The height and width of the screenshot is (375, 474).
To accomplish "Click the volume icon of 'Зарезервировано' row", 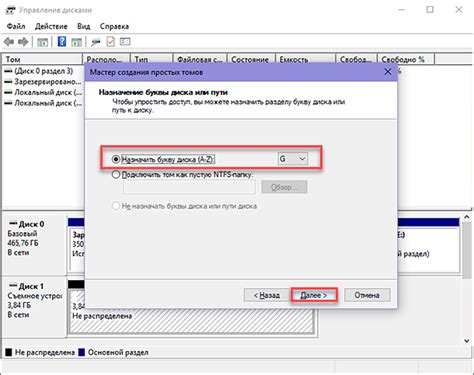I will (8, 82).
